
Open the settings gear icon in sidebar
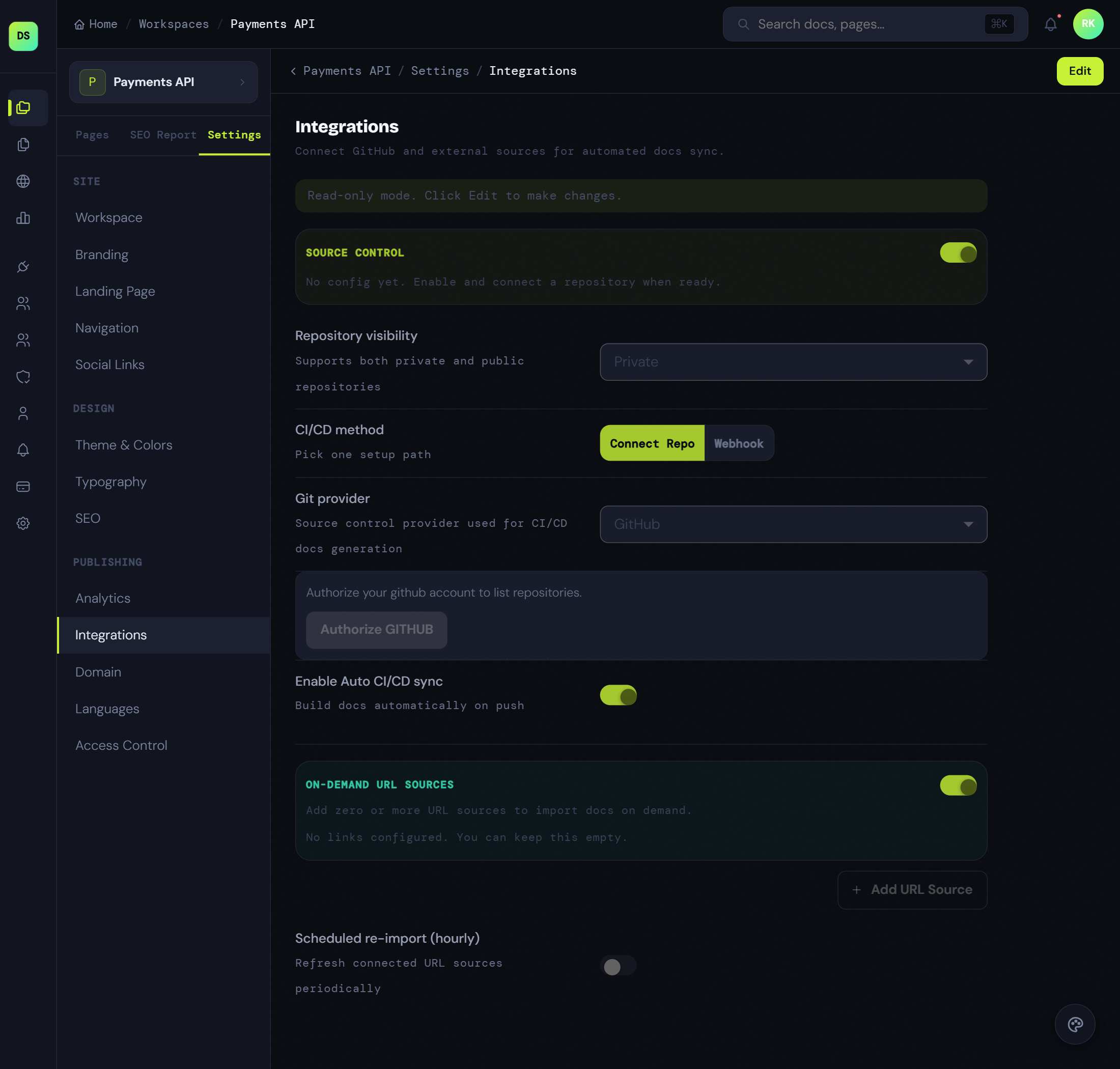coord(23,523)
